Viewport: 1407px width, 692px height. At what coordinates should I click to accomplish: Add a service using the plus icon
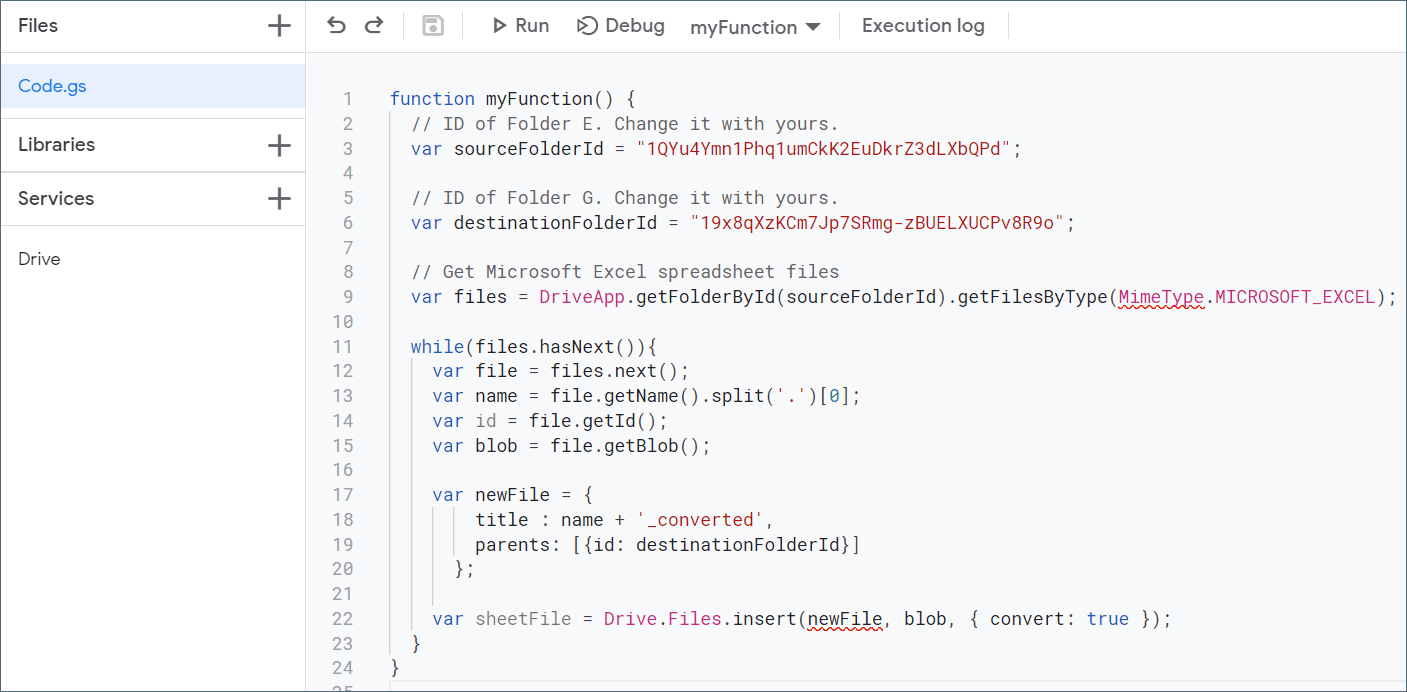[x=279, y=198]
